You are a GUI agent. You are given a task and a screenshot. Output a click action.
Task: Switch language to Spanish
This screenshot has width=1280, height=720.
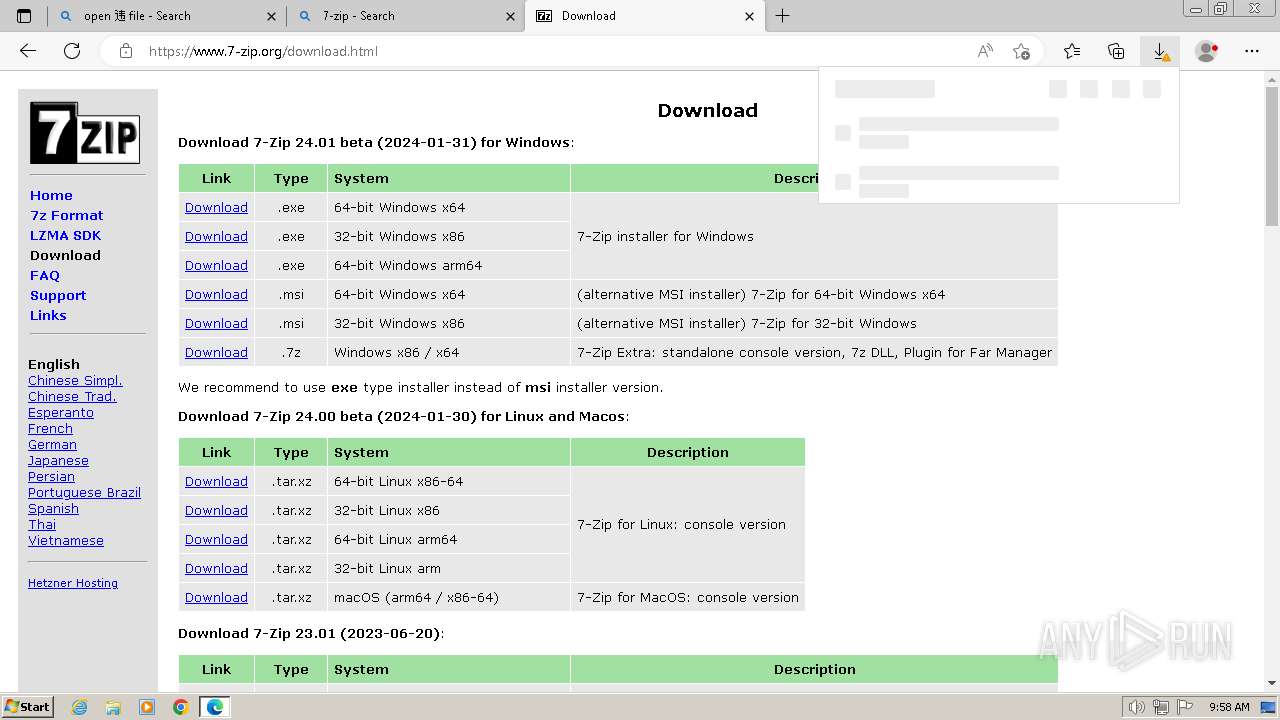(x=53, y=508)
